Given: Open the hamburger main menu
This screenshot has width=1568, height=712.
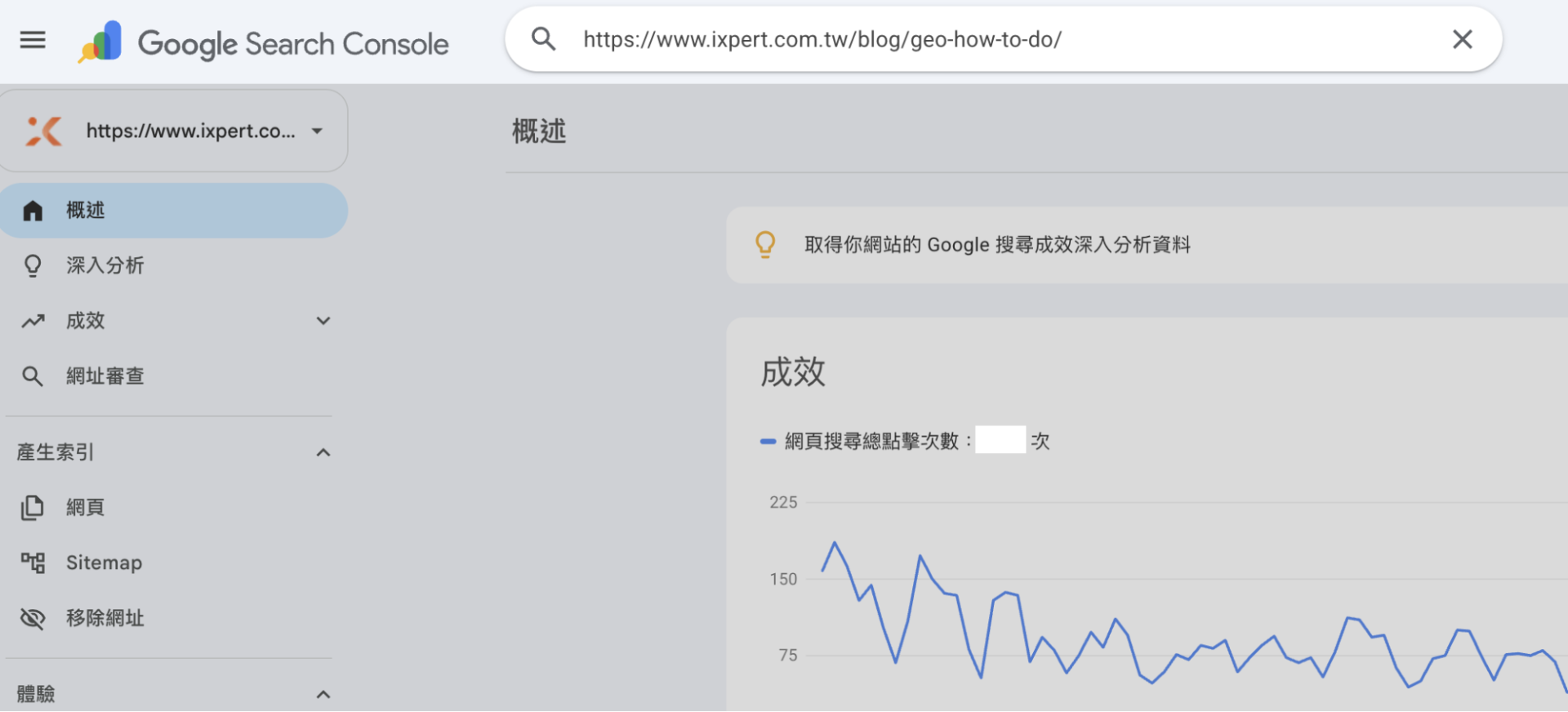Looking at the screenshot, I should (x=33, y=40).
